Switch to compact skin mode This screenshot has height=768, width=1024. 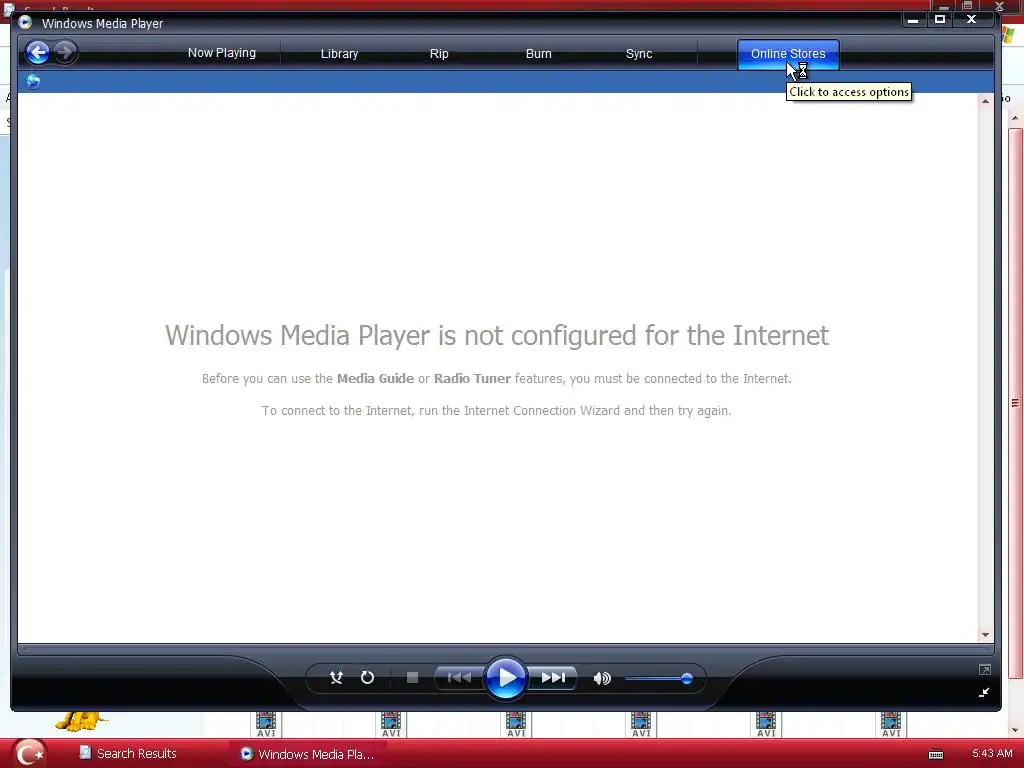[x=984, y=692]
